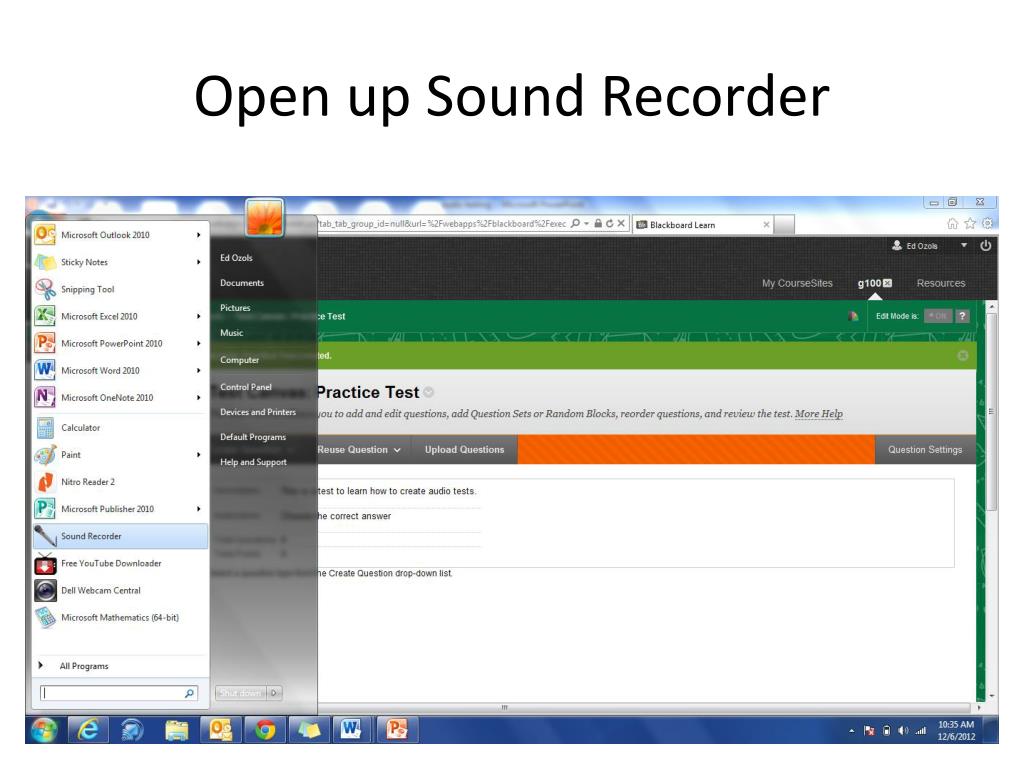Screen dimensions: 1024x768
Task: Click the browser favorites star icon
Action: click(970, 223)
